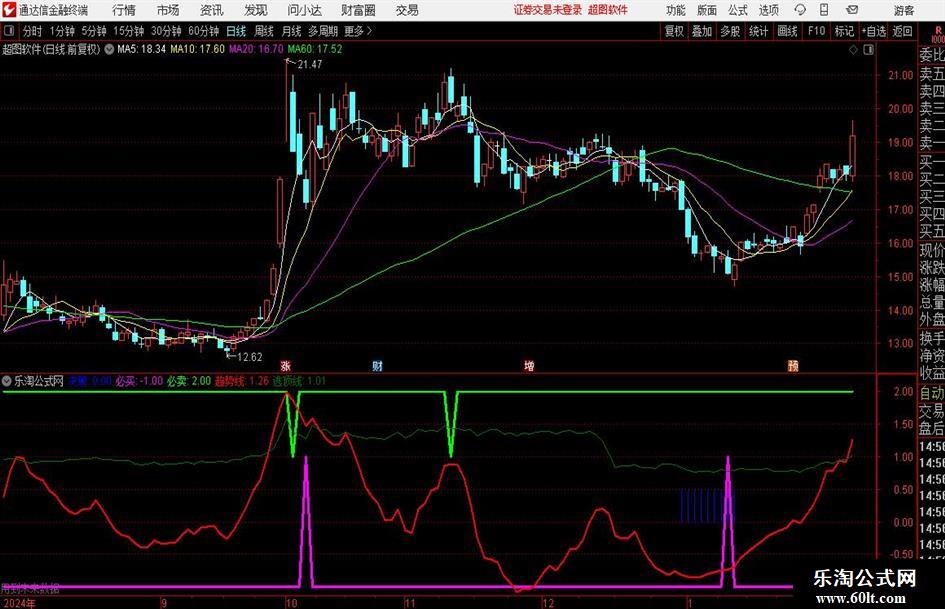The width and height of the screenshot is (945, 609).
Task: Click the 返回 back button
Action: tap(902, 31)
